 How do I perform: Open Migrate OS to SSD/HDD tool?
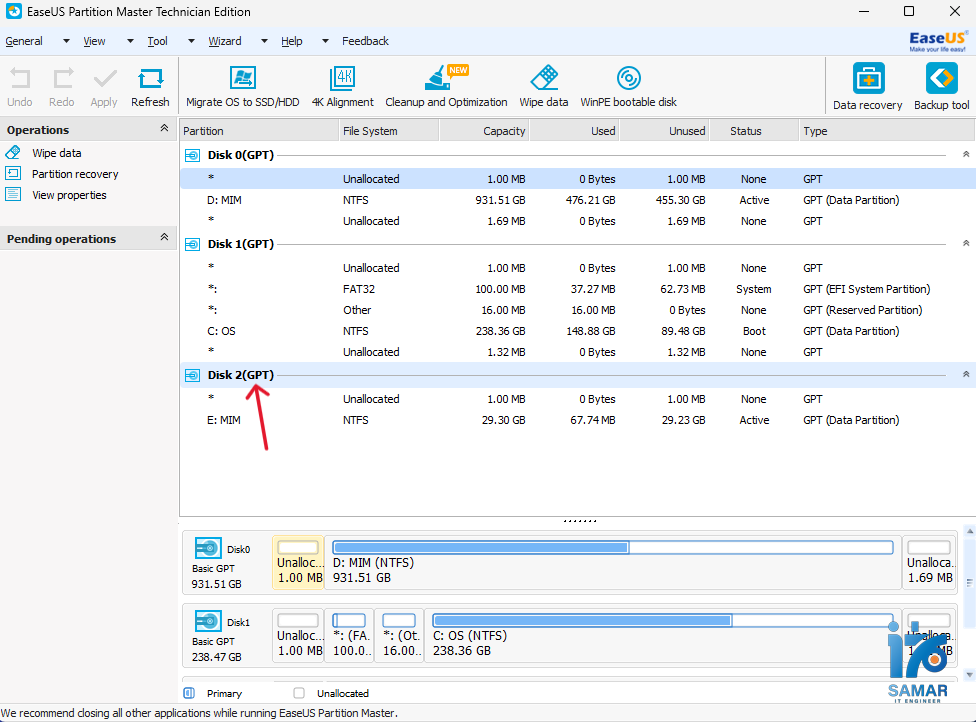tap(241, 86)
